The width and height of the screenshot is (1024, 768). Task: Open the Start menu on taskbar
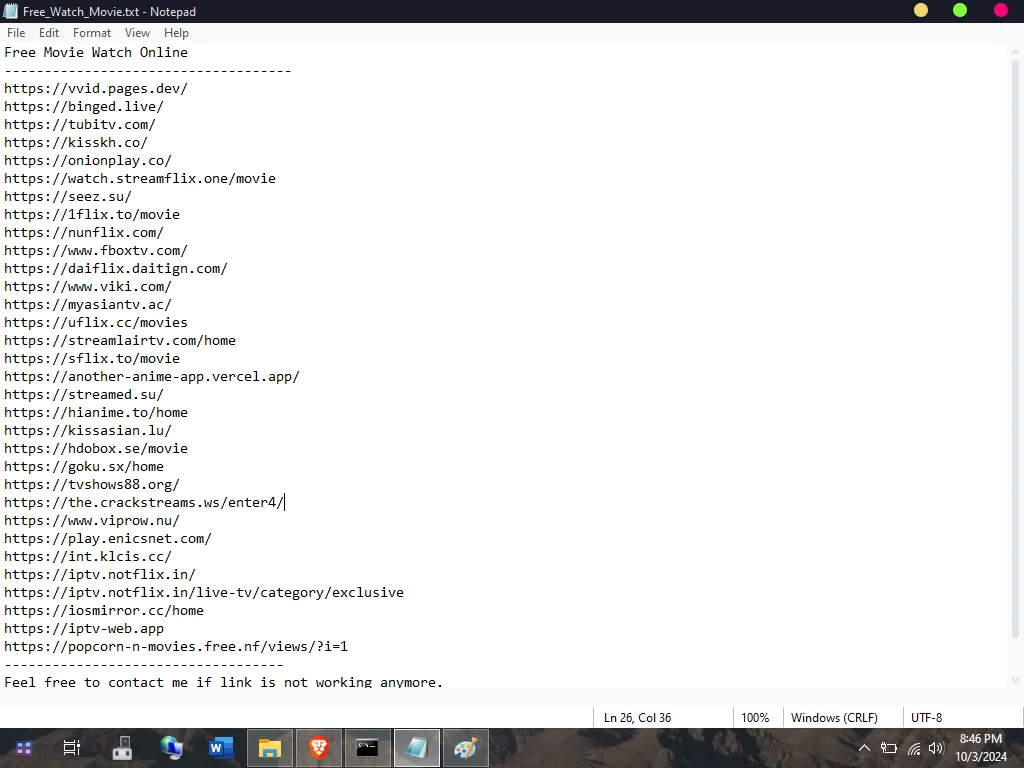[x=24, y=748]
